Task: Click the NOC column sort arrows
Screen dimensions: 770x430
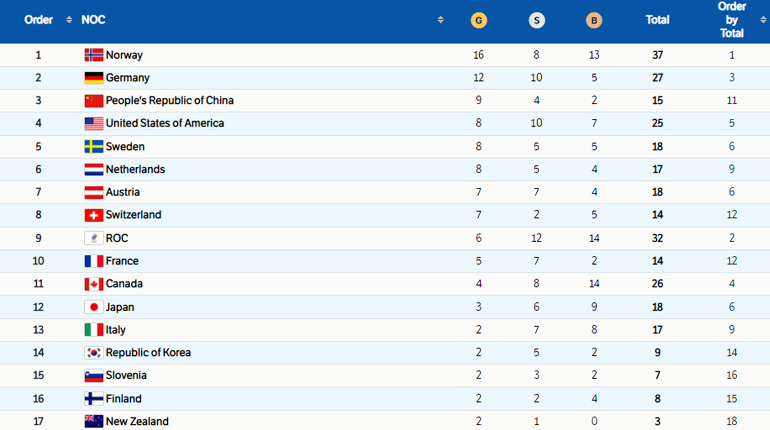Action: tap(440, 20)
